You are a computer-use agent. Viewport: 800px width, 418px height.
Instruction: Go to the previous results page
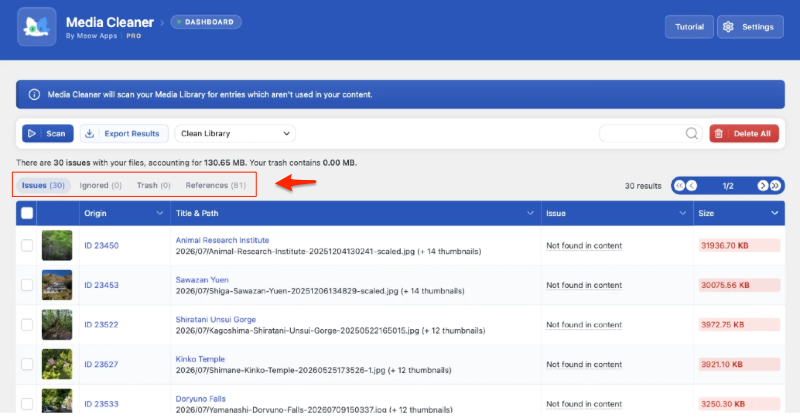(x=692, y=186)
